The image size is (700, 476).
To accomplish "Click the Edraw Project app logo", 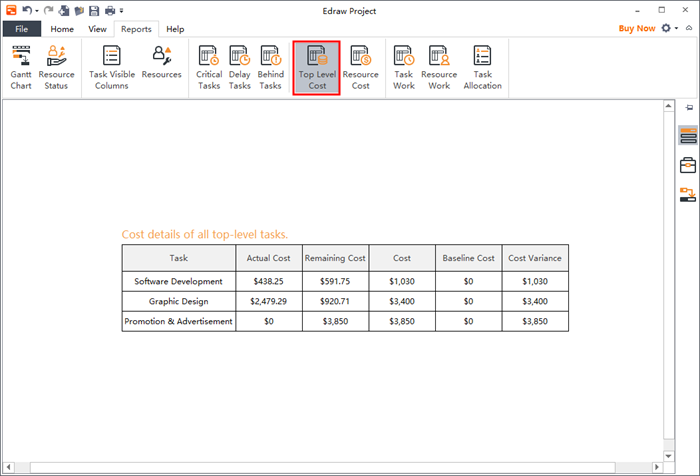I will [11, 10].
